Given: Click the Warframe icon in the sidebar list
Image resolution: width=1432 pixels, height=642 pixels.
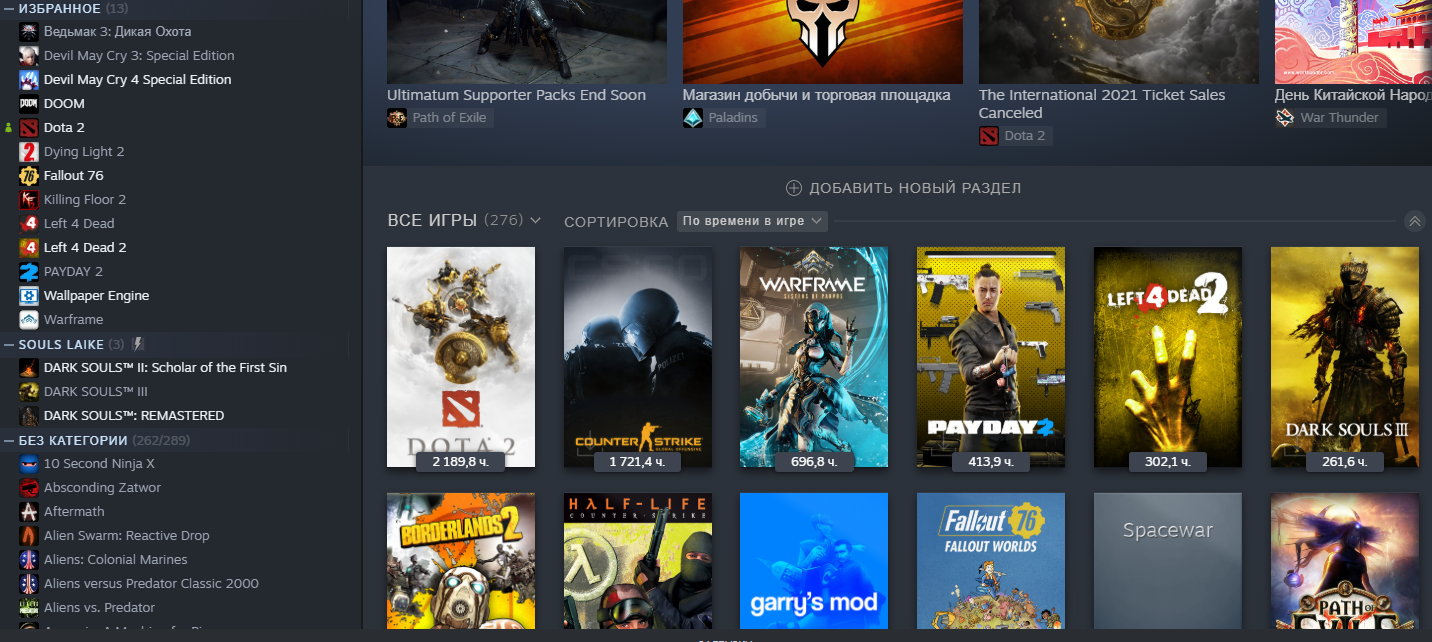Looking at the screenshot, I should point(28,319).
